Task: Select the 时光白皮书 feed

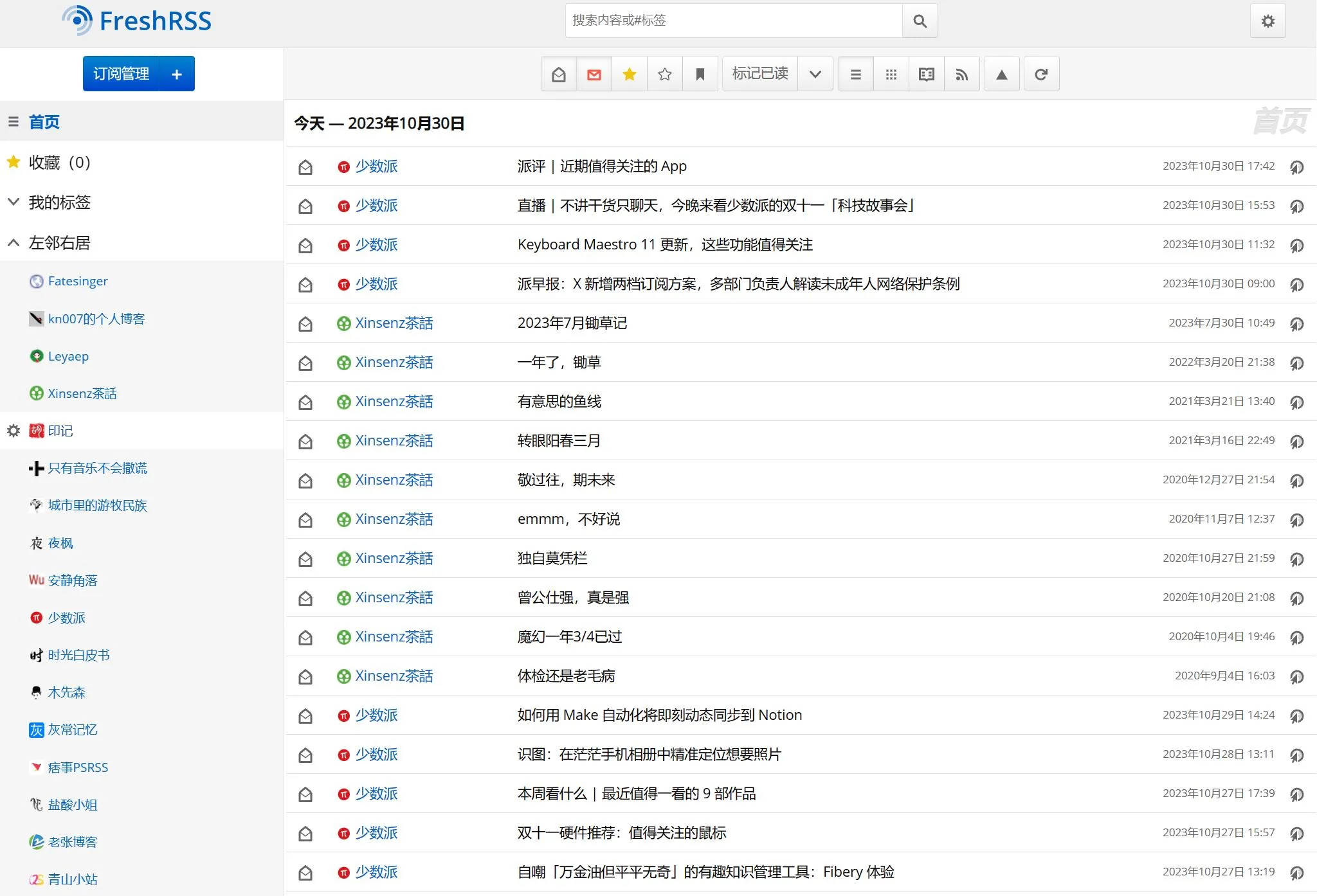Action: click(x=79, y=655)
